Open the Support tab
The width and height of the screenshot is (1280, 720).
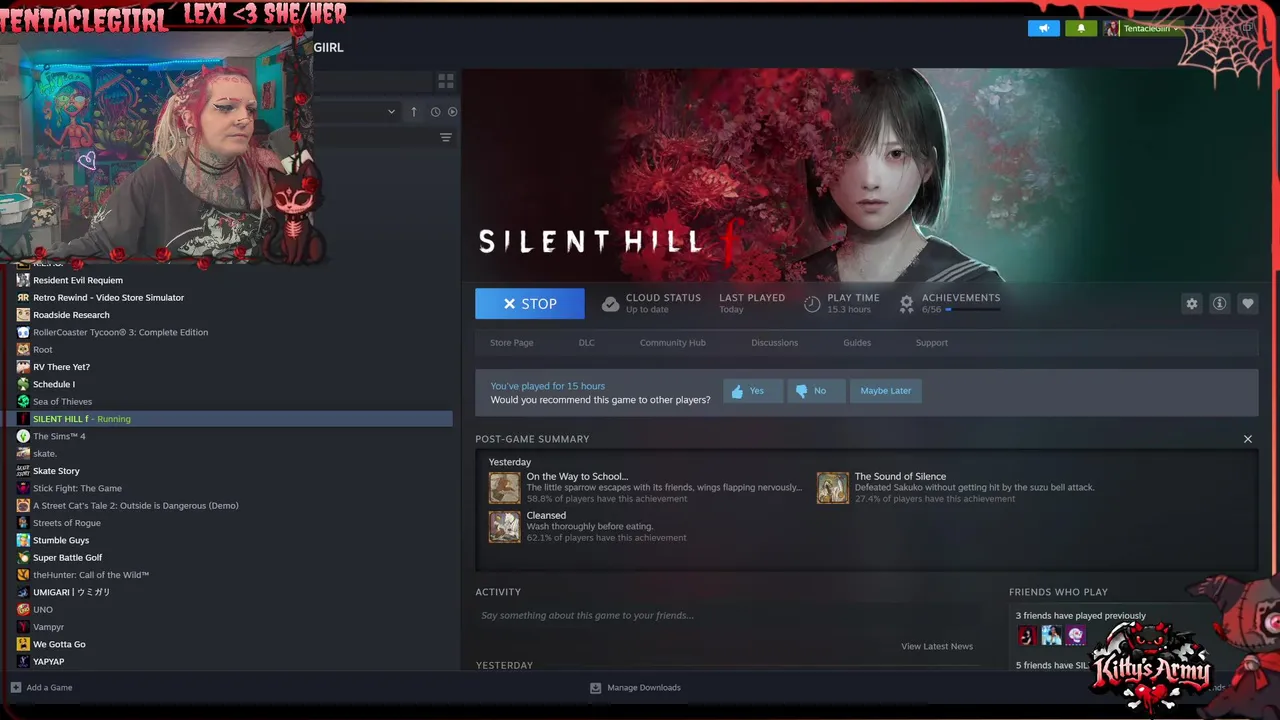pyautogui.click(x=931, y=343)
